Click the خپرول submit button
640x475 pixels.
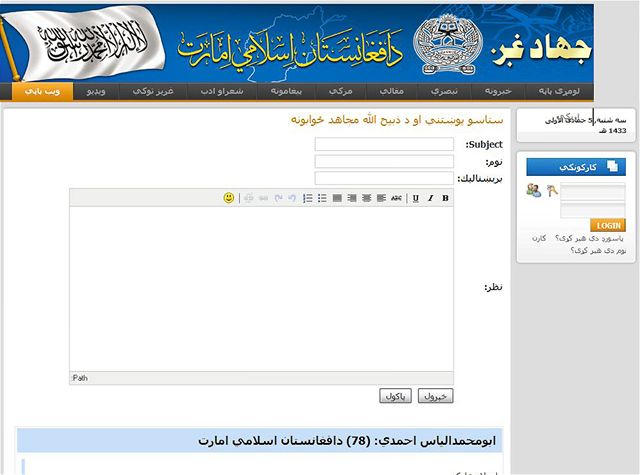tap(436, 396)
